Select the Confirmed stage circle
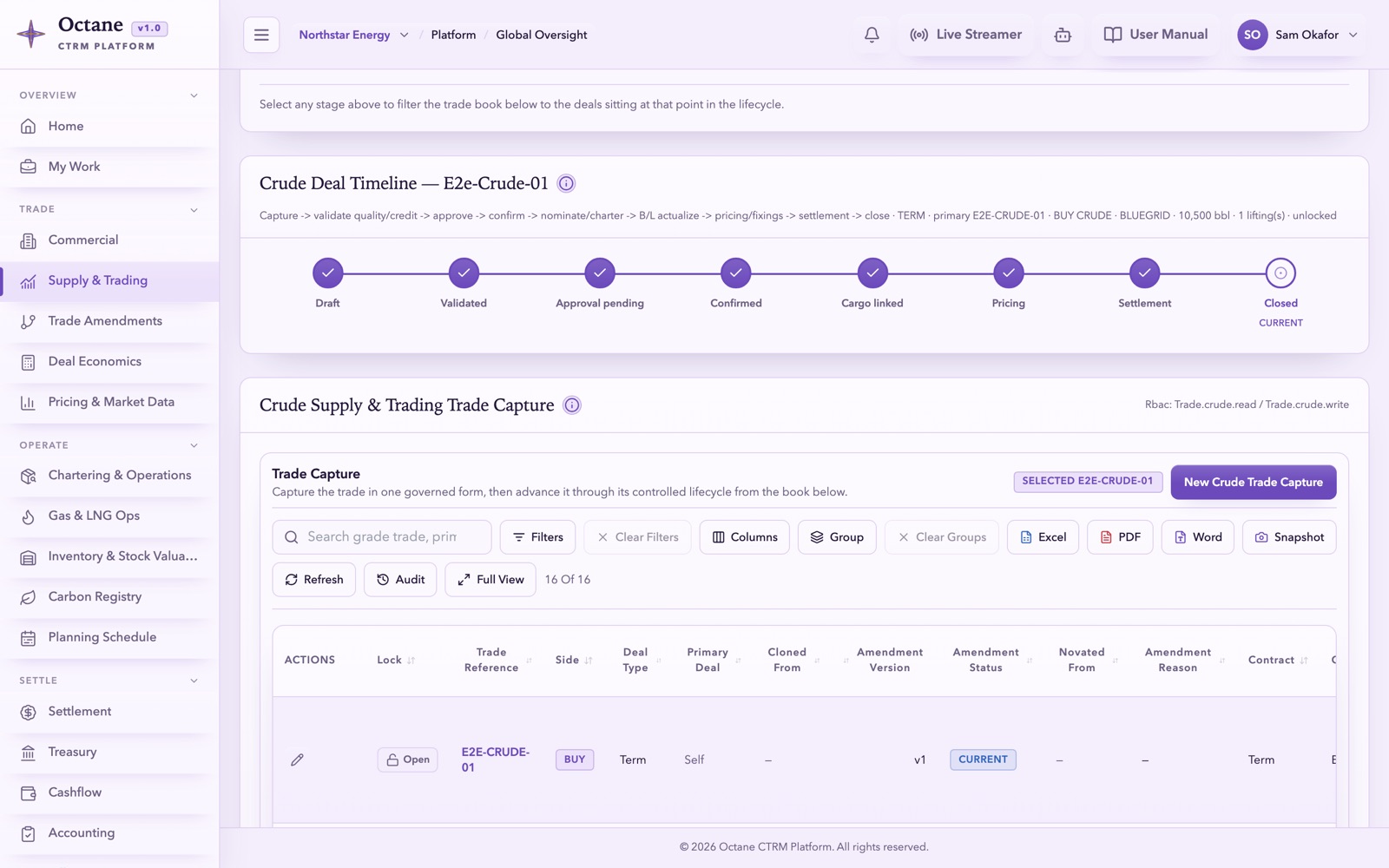The image size is (1389, 868). point(736,273)
